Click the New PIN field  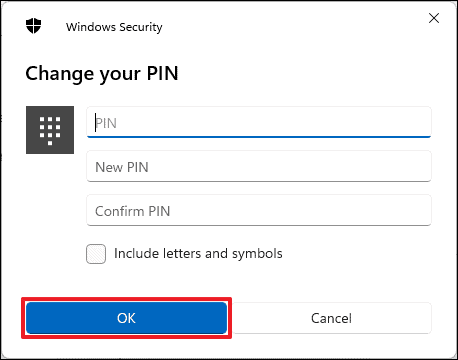[x=259, y=166]
